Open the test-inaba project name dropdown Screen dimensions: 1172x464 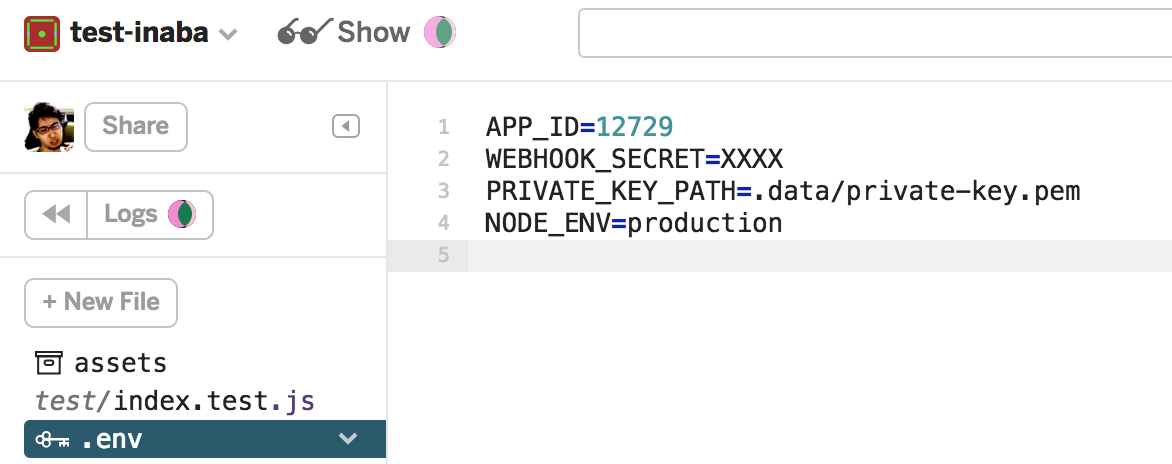pos(153,33)
